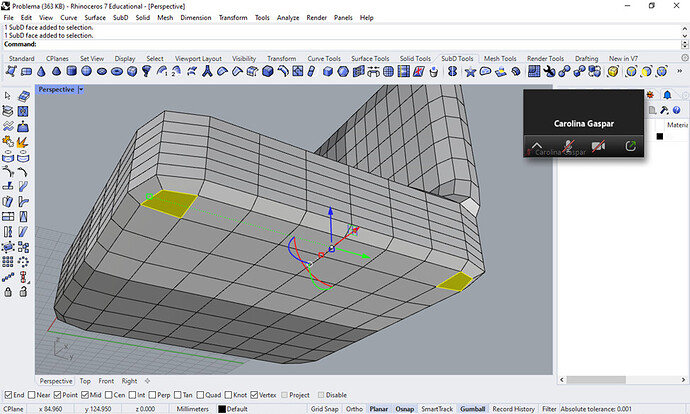The width and height of the screenshot is (690, 414).
Task: Open the Perspective viewport title dropdown arrow
Action: [x=81, y=90]
